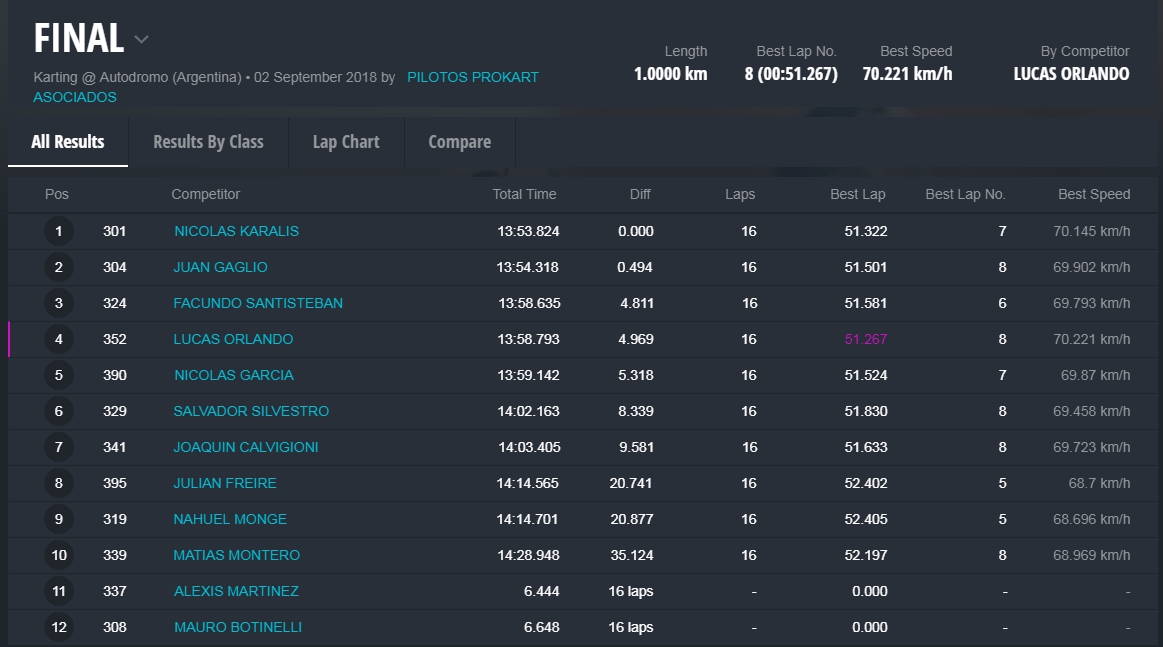Select the All Results tab
1163x647 pixels.
point(68,142)
